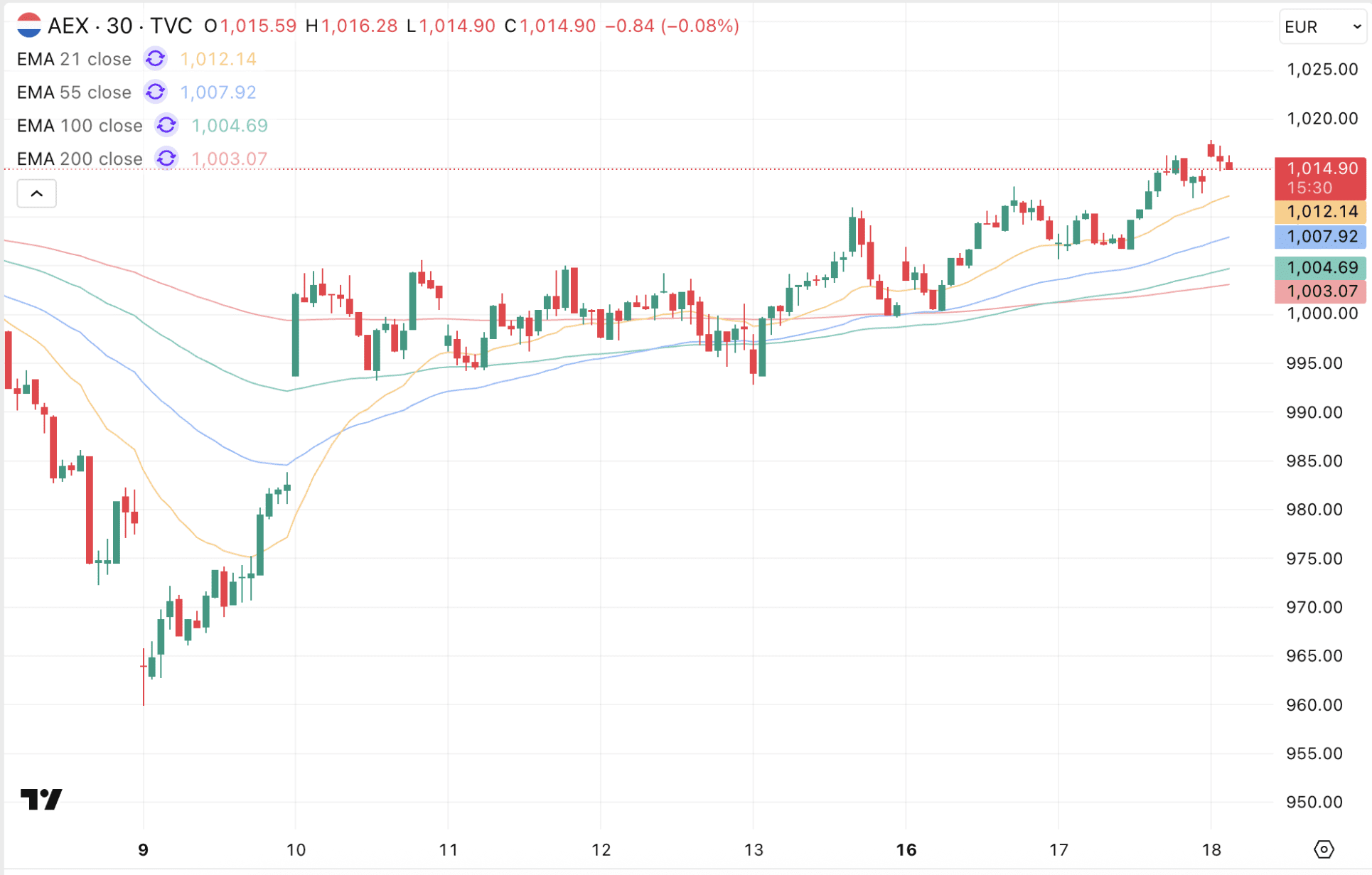
Task: Click the blue 1,007.92 price axis tag
Action: point(1321,237)
